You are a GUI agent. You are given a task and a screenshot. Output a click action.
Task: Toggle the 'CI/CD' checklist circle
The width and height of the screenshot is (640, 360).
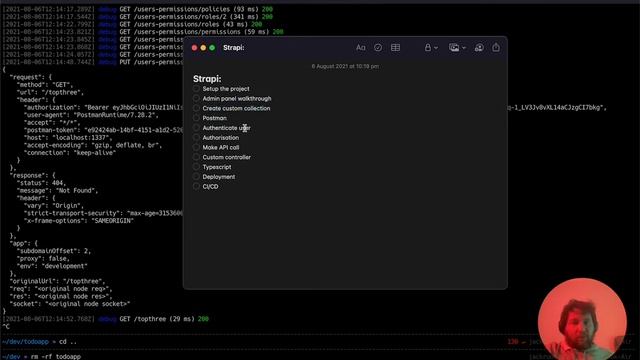(x=196, y=187)
